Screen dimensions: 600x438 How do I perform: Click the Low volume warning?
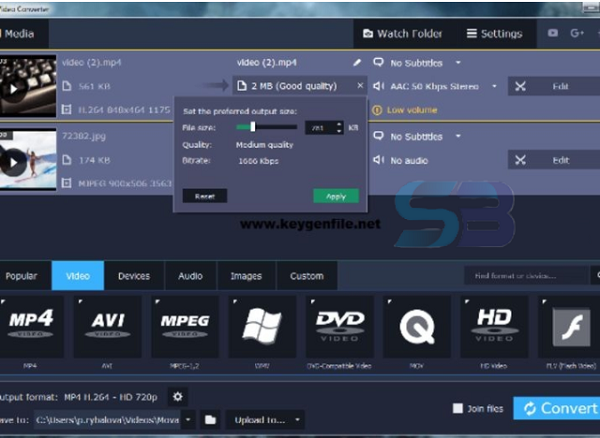(x=404, y=110)
